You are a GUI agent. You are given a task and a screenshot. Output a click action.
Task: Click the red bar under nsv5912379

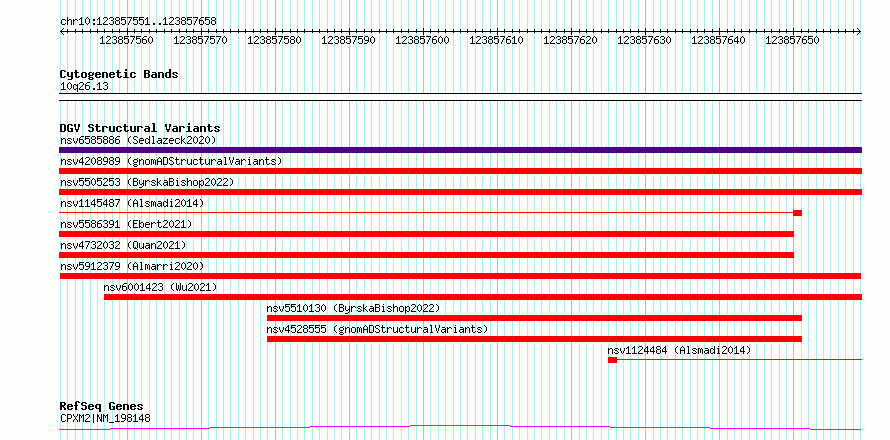click(460, 276)
